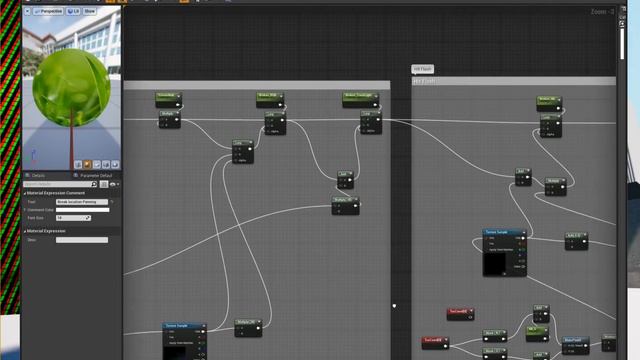Use selected mesh as preview icon
This screenshot has height=360, width=640.
click(x=116, y=164)
